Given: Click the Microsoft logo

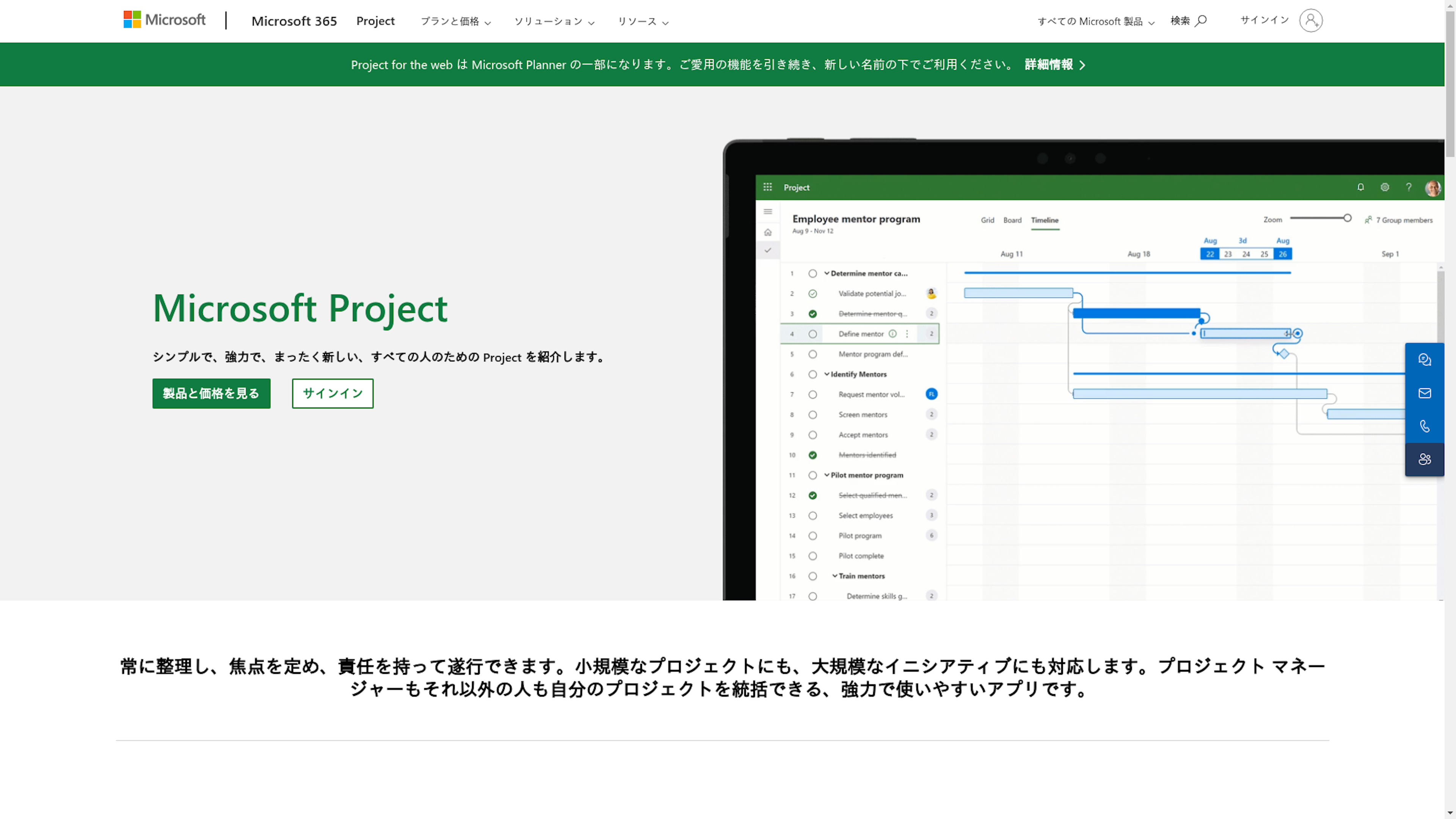Looking at the screenshot, I should (x=165, y=20).
